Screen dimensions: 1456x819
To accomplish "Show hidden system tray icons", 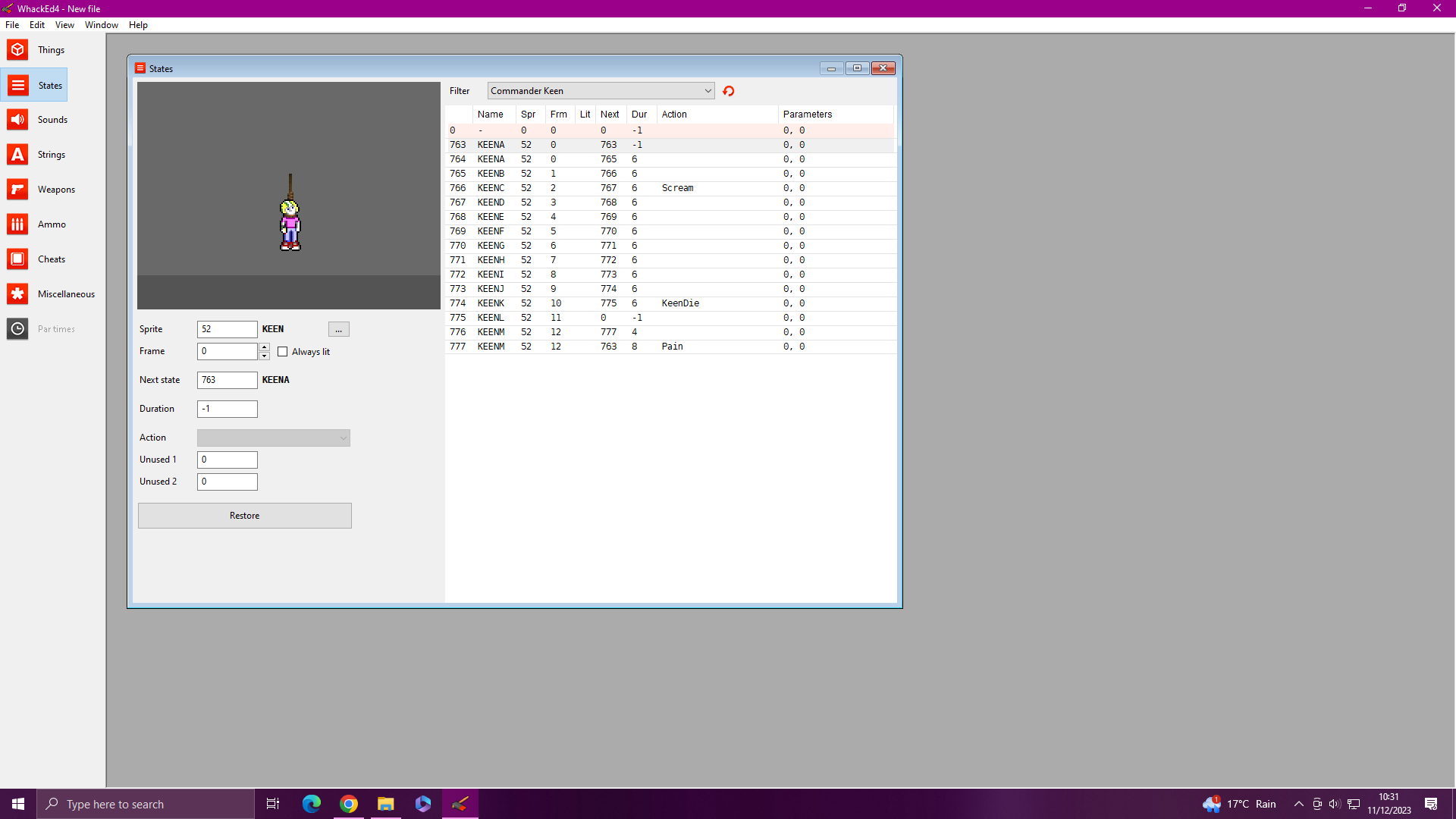I will click(x=1299, y=804).
